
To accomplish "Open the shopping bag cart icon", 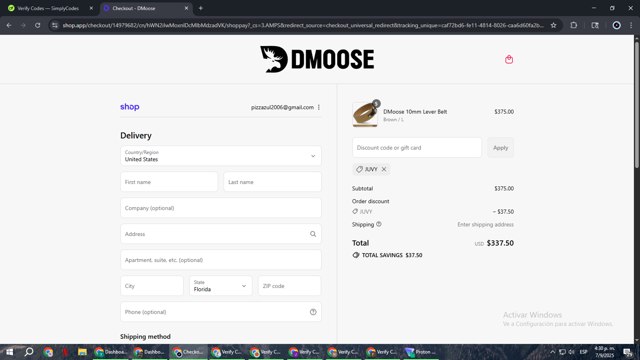I will 509,60.
